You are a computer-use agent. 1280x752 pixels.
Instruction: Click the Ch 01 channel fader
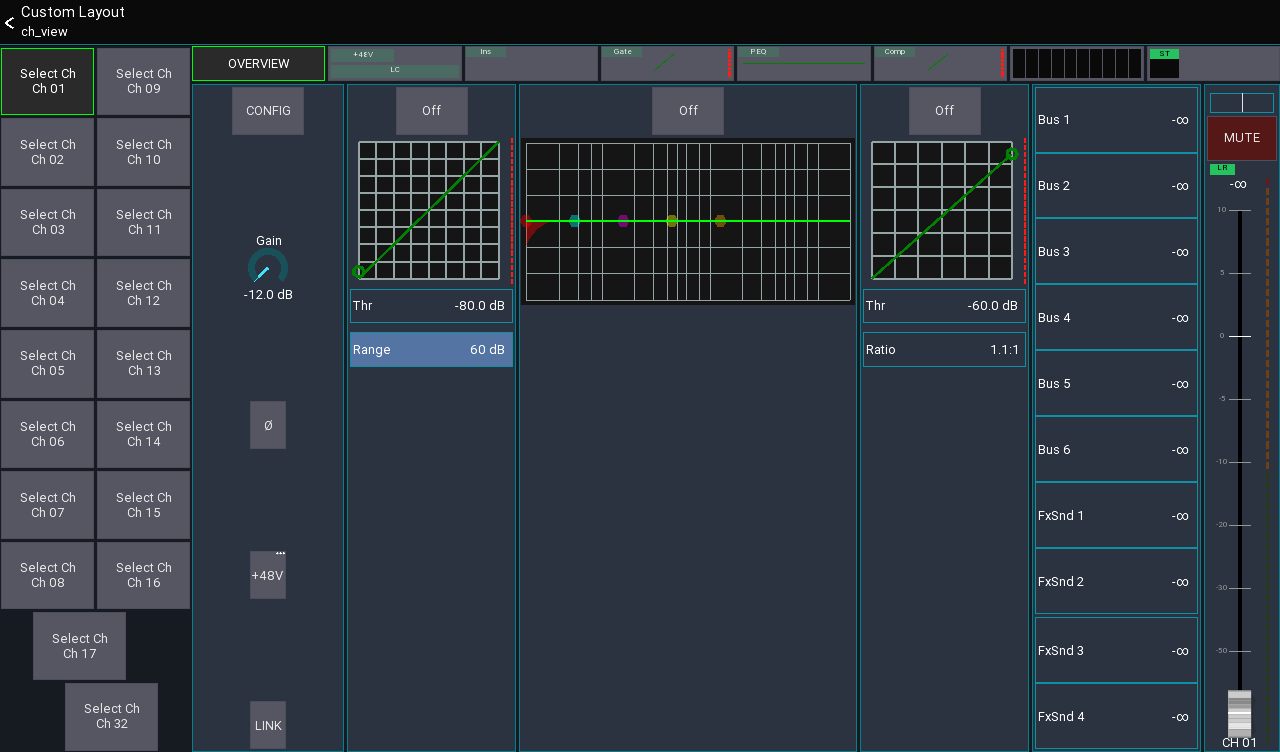tap(1238, 710)
